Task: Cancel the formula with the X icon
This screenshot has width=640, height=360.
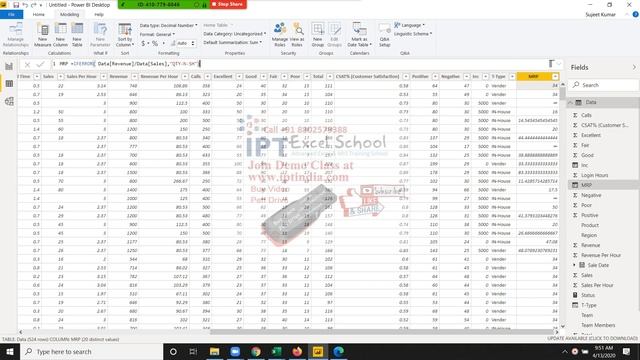Action: click(27, 64)
